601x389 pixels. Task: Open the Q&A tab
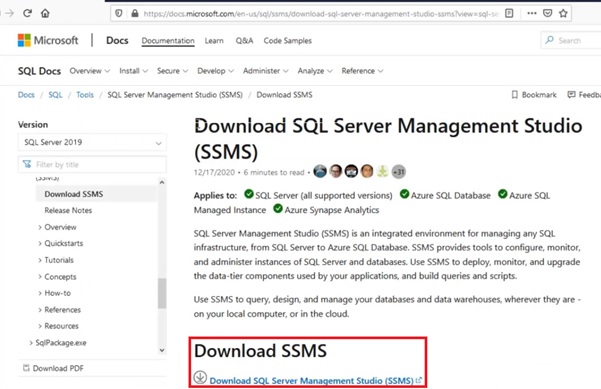[244, 41]
